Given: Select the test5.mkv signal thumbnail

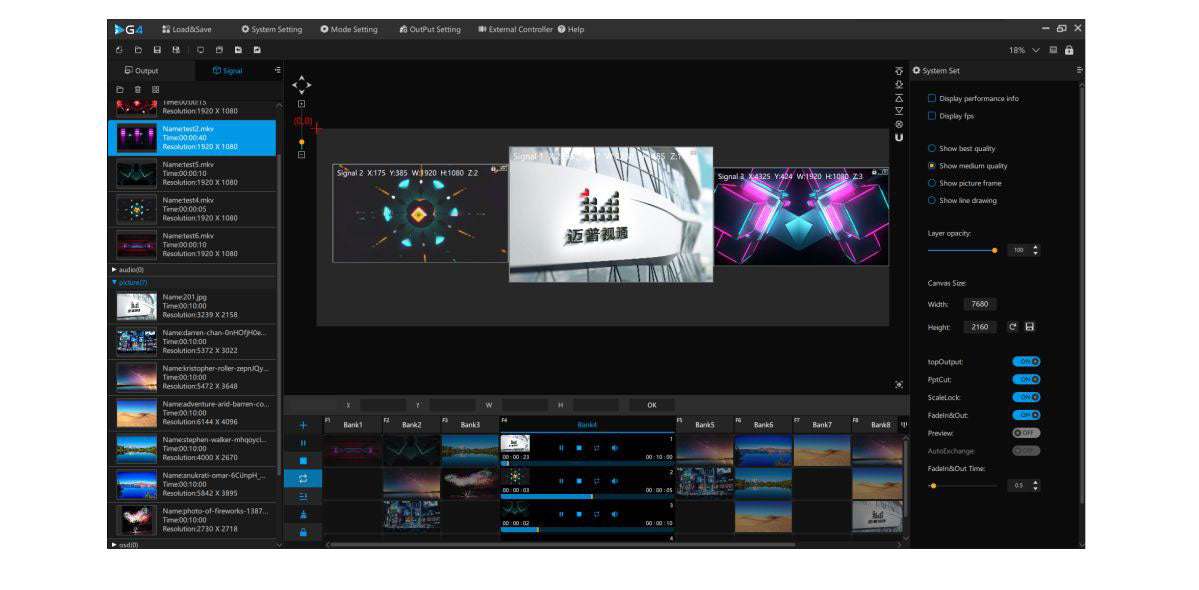Looking at the screenshot, I should (x=137, y=174).
